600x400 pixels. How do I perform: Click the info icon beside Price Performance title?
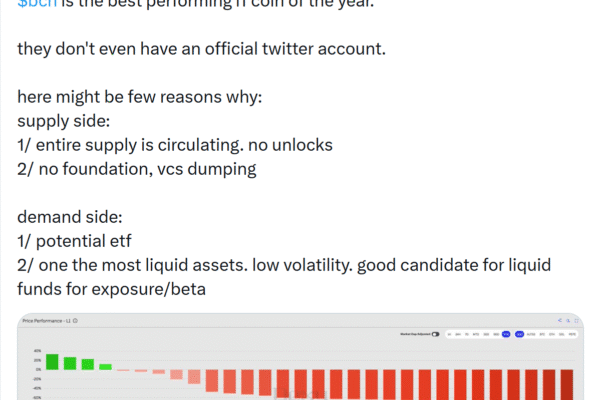point(76,320)
